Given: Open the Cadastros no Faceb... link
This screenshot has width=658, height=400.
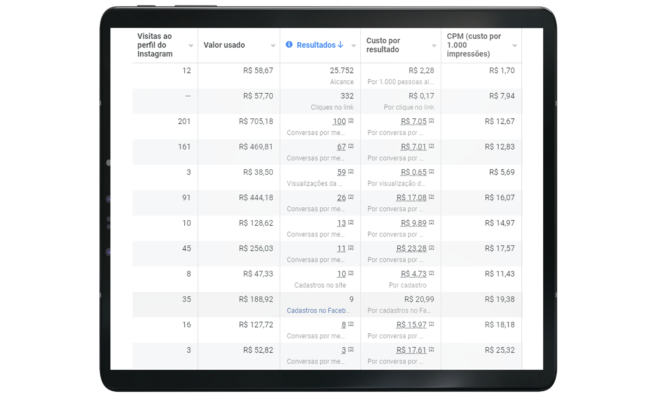Looking at the screenshot, I should [x=318, y=311].
